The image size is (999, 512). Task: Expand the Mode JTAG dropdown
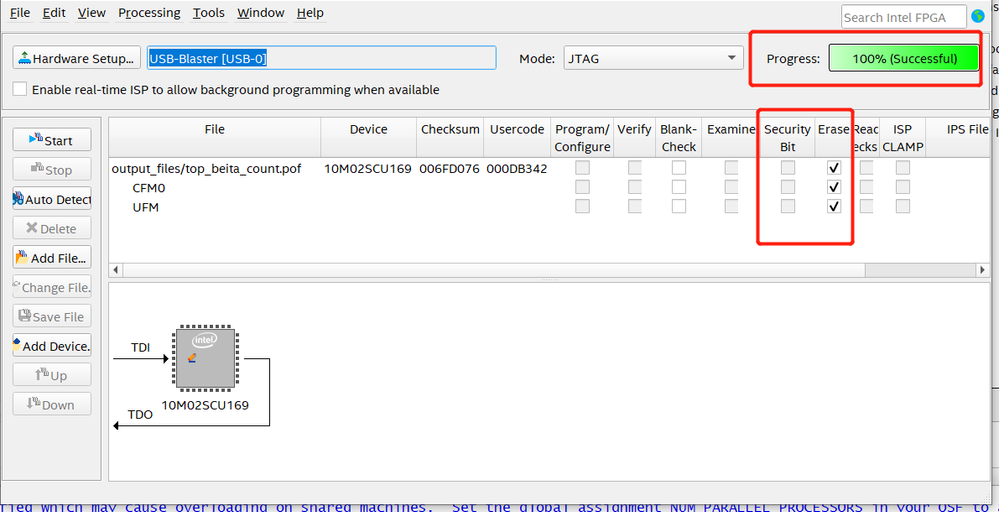[653, 59]
